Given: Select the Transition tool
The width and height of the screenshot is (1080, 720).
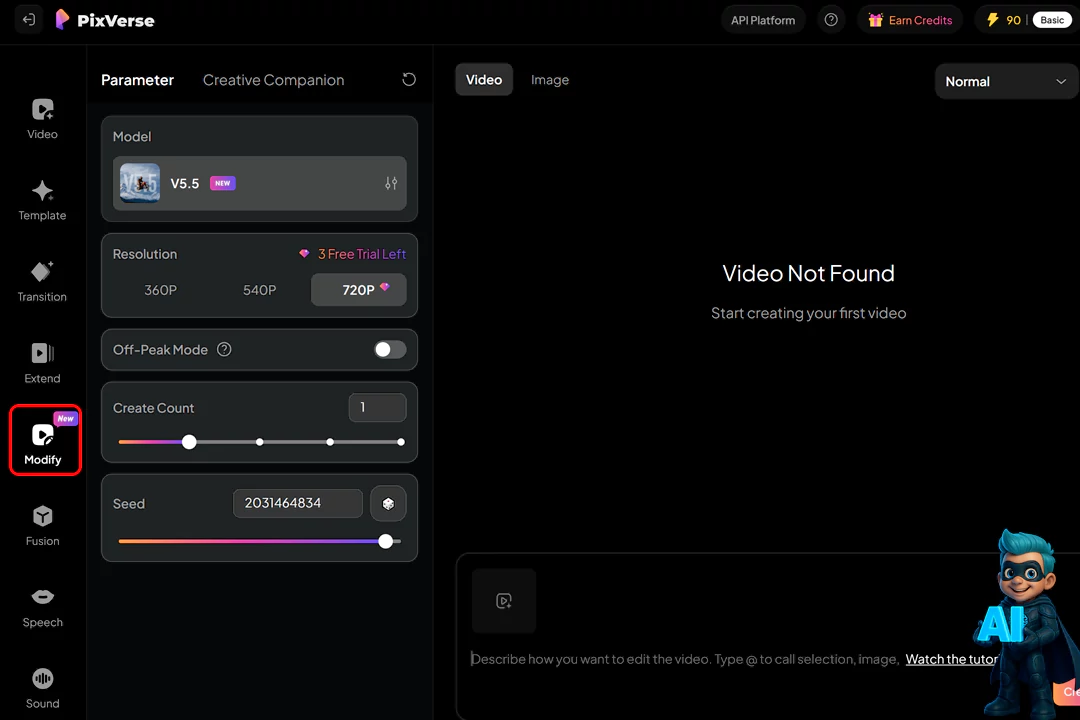Looking at the screenshot, I should click(42, 281).
